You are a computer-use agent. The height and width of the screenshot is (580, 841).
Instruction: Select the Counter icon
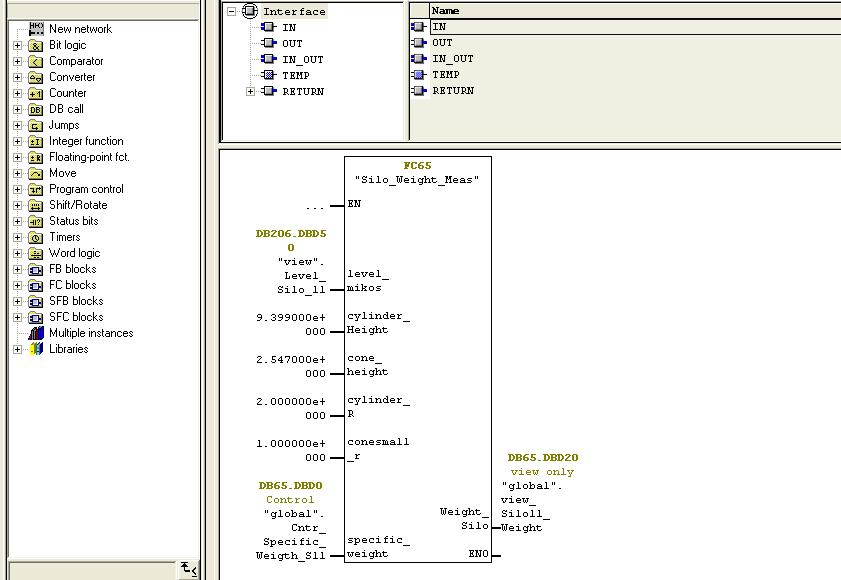pyautogui.click(x=35, y=93)
